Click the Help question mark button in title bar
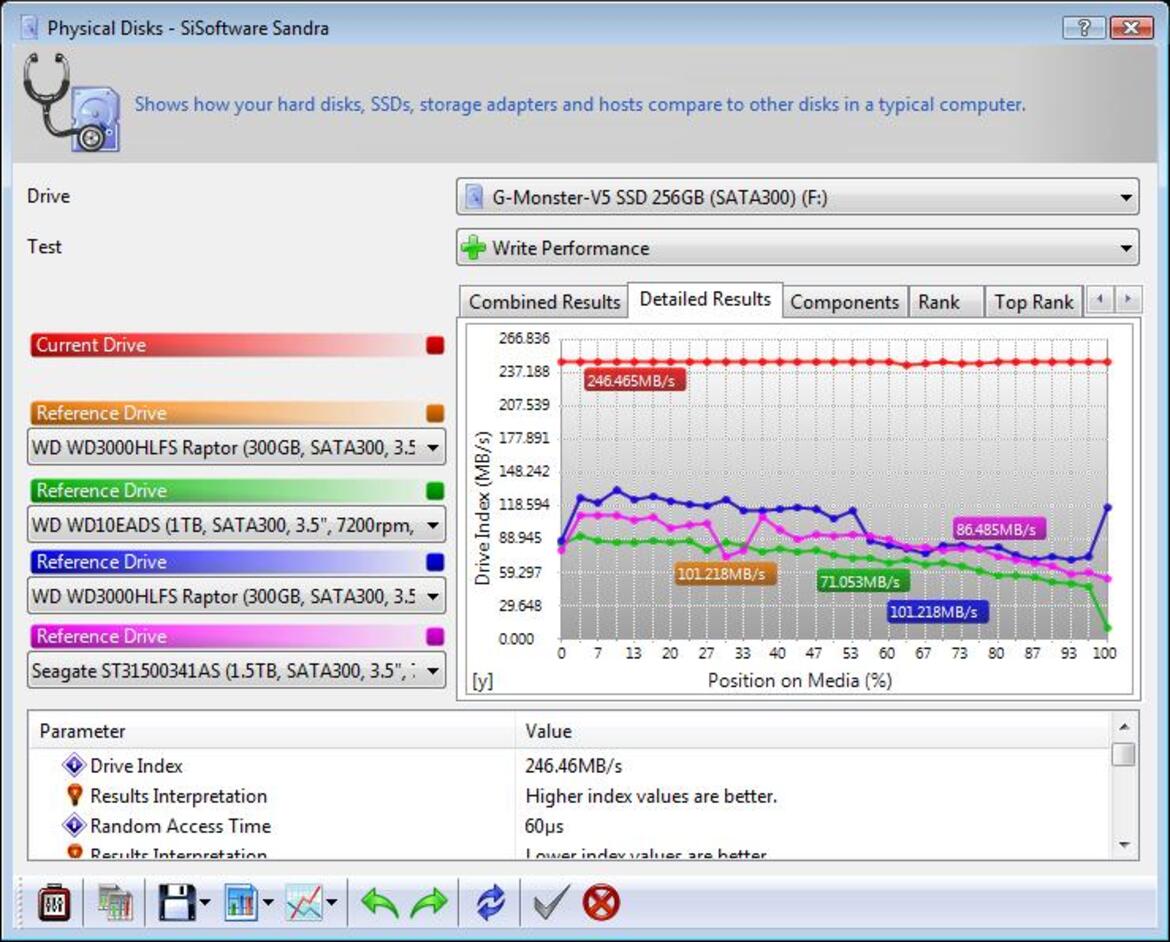 (1084, 28)
